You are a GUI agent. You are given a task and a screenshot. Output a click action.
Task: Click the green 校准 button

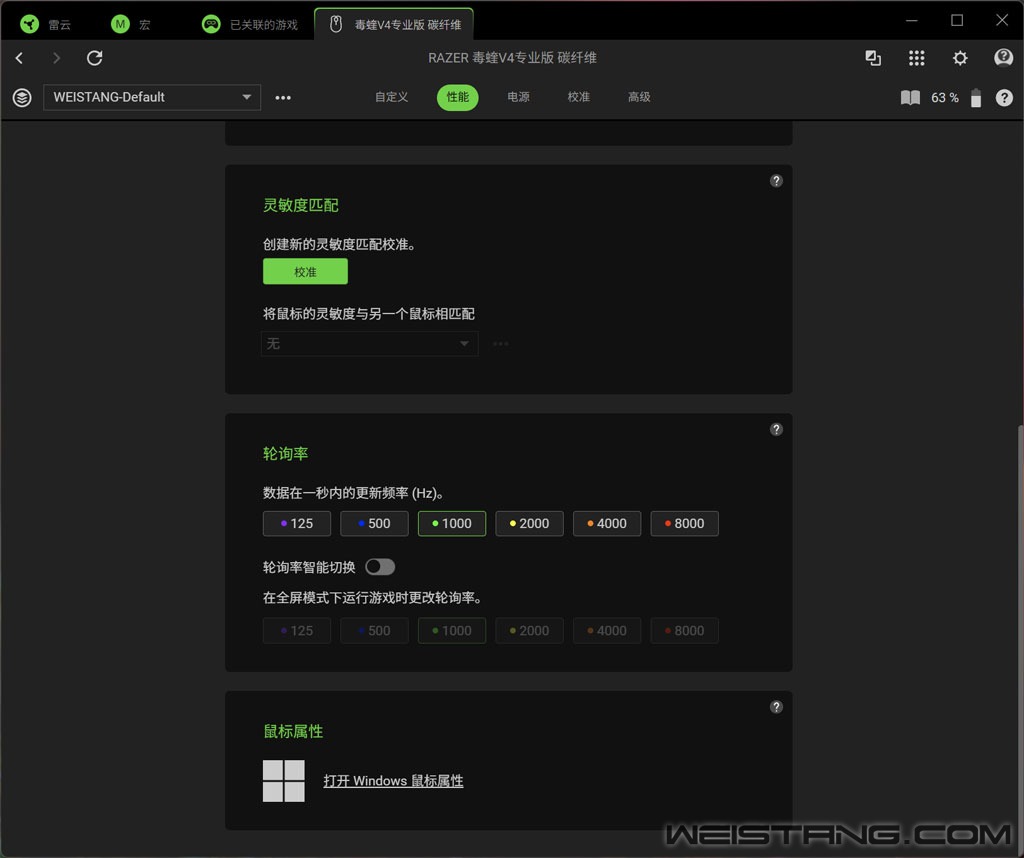click(305, 272)
